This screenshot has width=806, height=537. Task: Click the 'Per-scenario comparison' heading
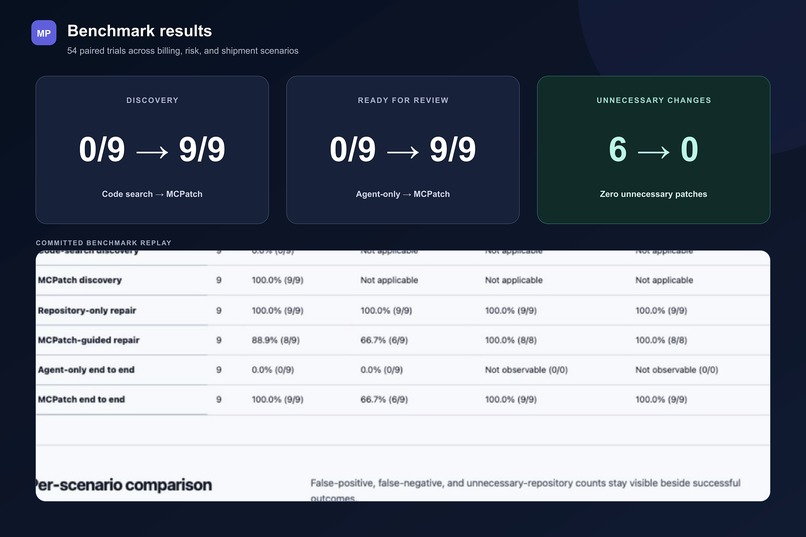(x=123, y=485)
